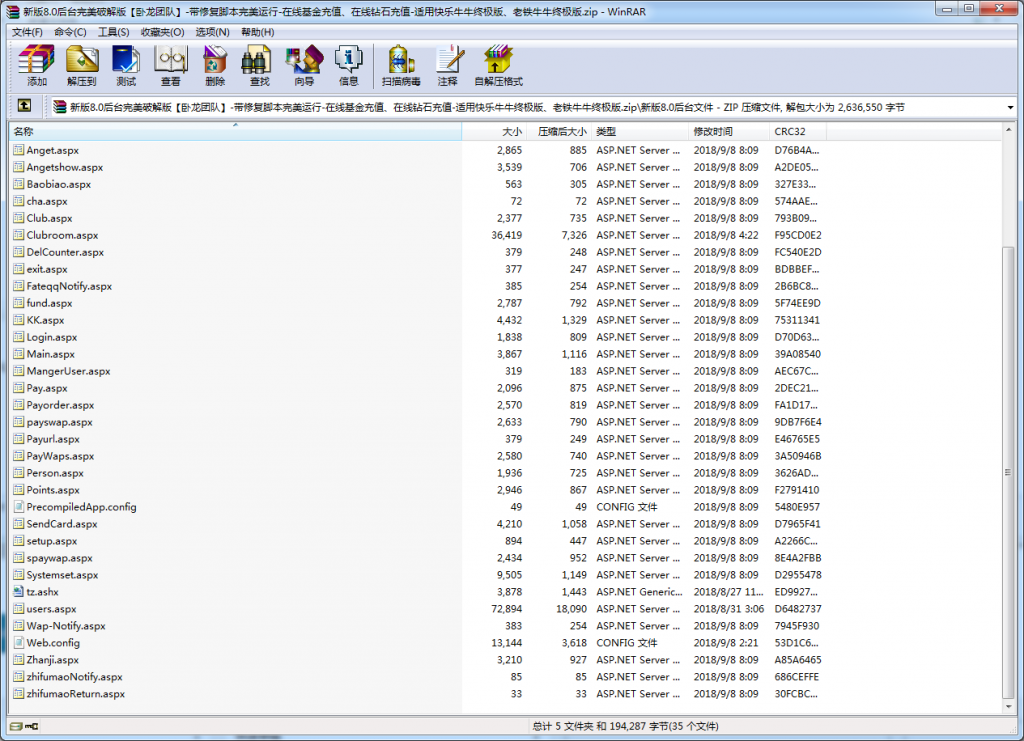
Task: Click the users.aspx file icon
Action: [18, 609]
